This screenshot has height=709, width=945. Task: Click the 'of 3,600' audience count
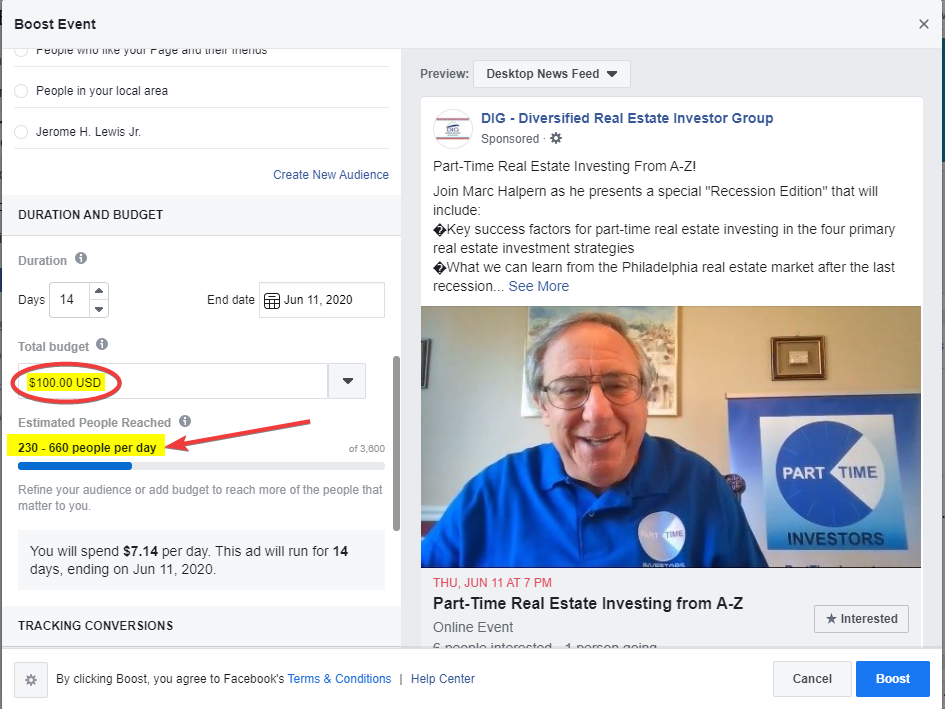tap(366, 449)
